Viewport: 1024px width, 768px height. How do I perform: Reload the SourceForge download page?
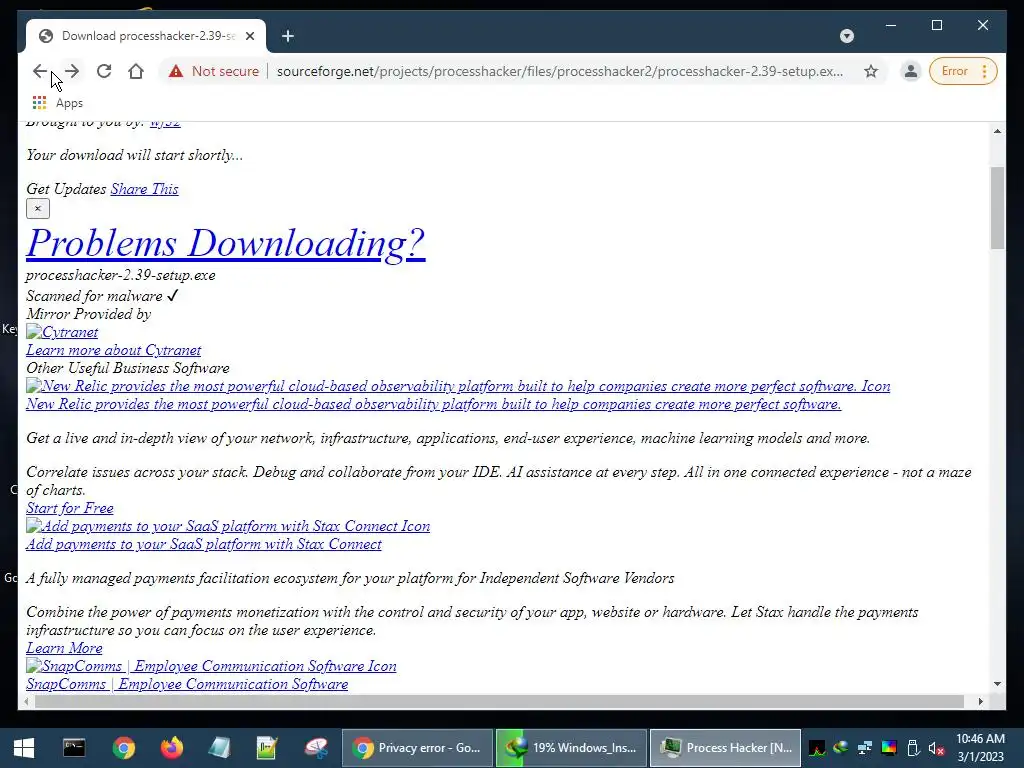coord(104,71)
